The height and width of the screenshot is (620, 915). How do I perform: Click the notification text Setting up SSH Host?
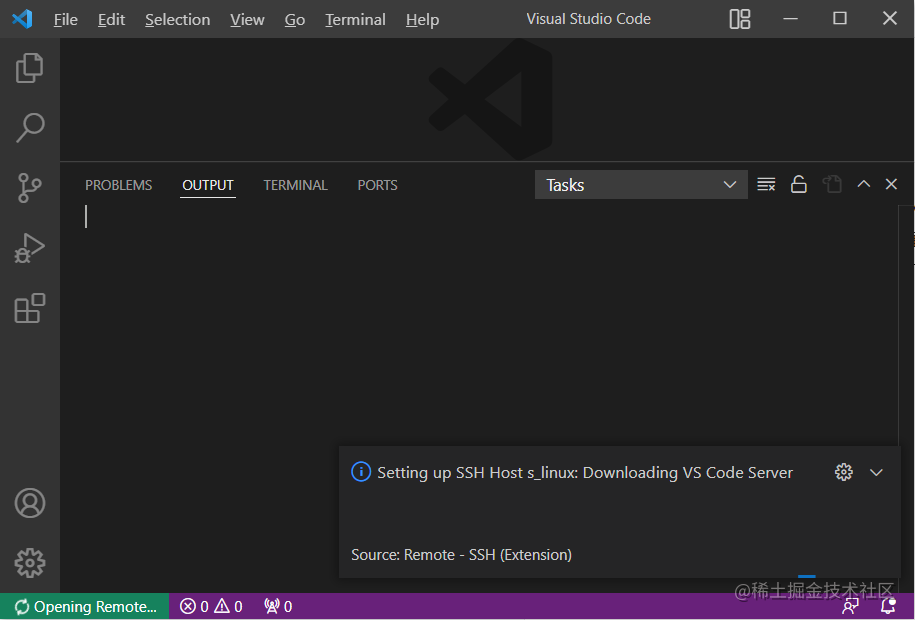click(585, 472)
